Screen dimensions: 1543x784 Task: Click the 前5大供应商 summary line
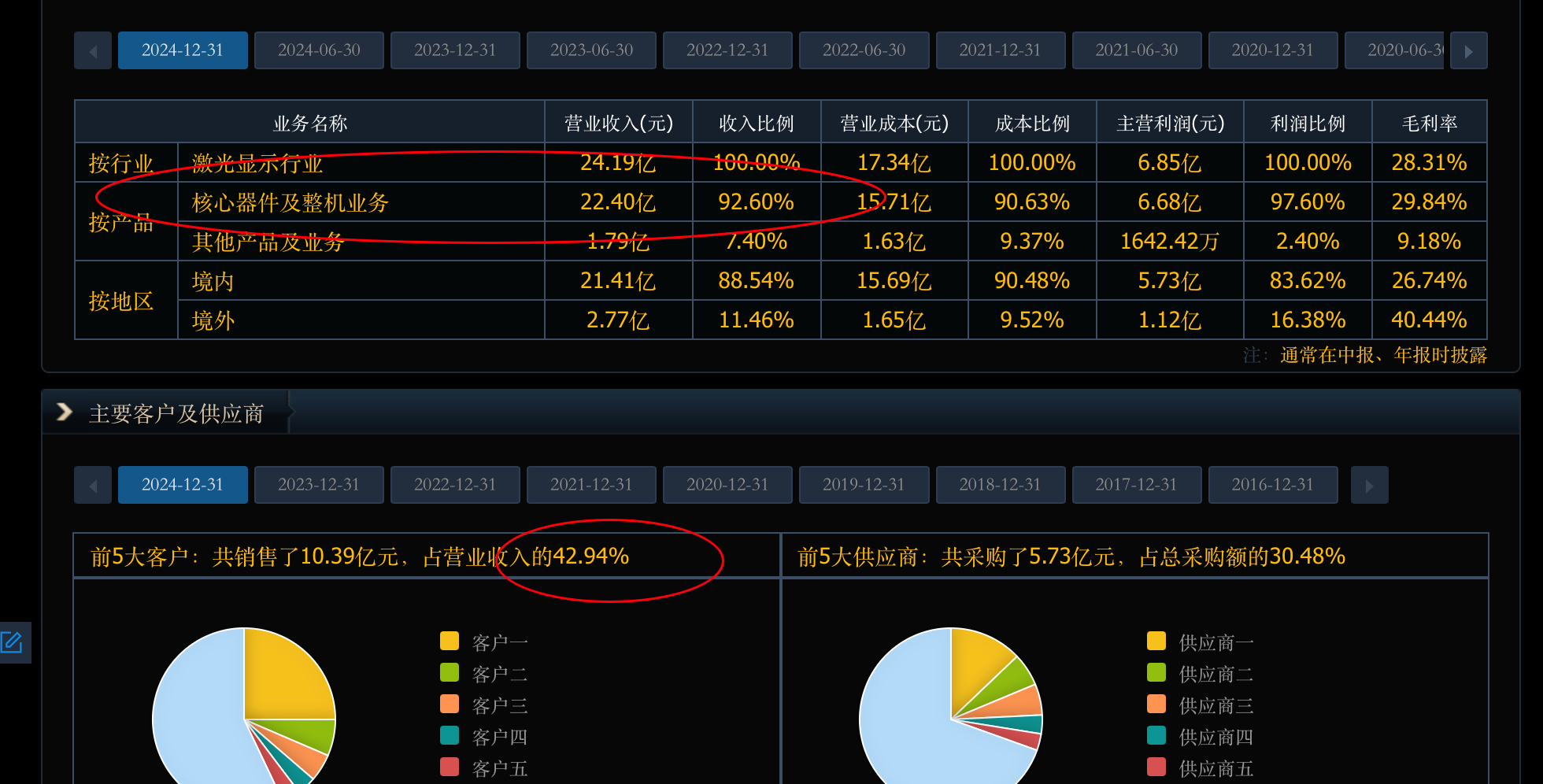pos(1071,557)
